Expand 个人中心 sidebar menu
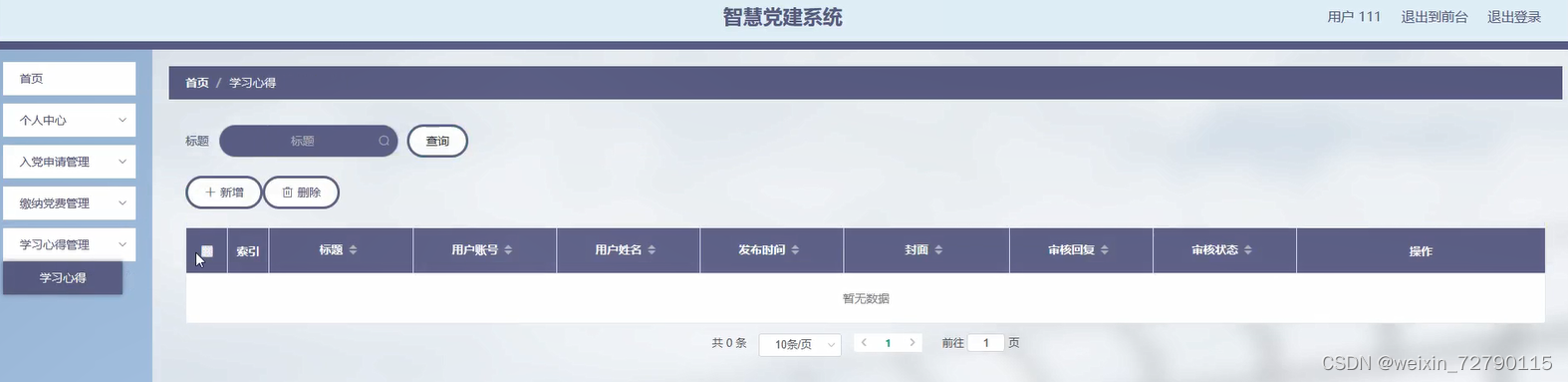The width and height of the screenshot is (1568, 382). (x=69, y=121)
